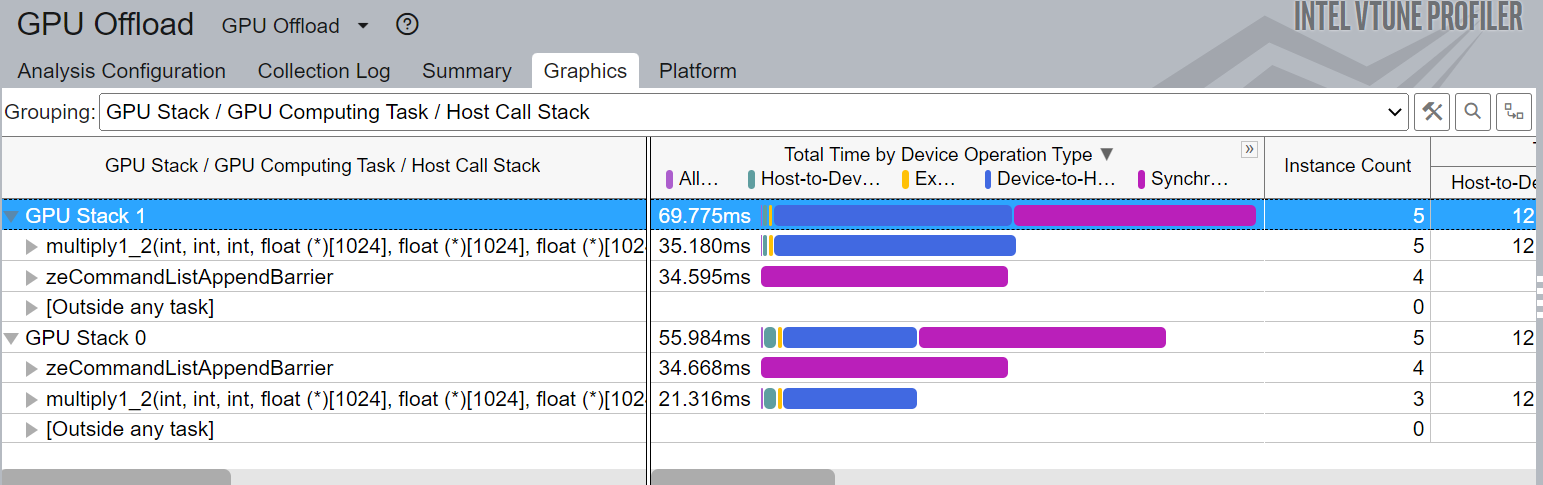
Task: Click the call stack mode icon
Action: [x=1514, y=112]
